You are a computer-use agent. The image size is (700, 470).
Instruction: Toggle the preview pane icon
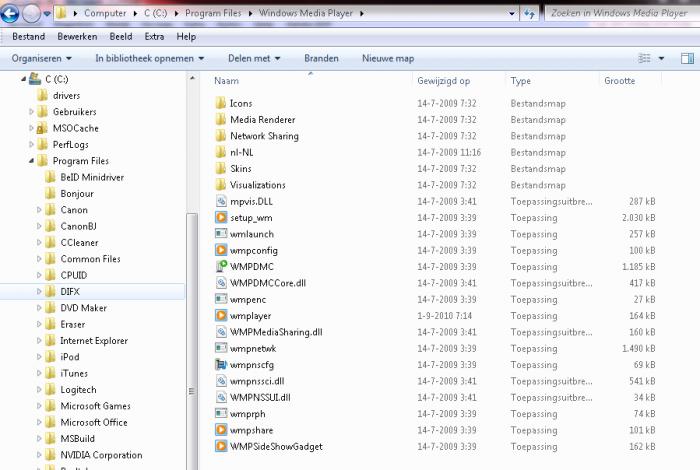688,58
